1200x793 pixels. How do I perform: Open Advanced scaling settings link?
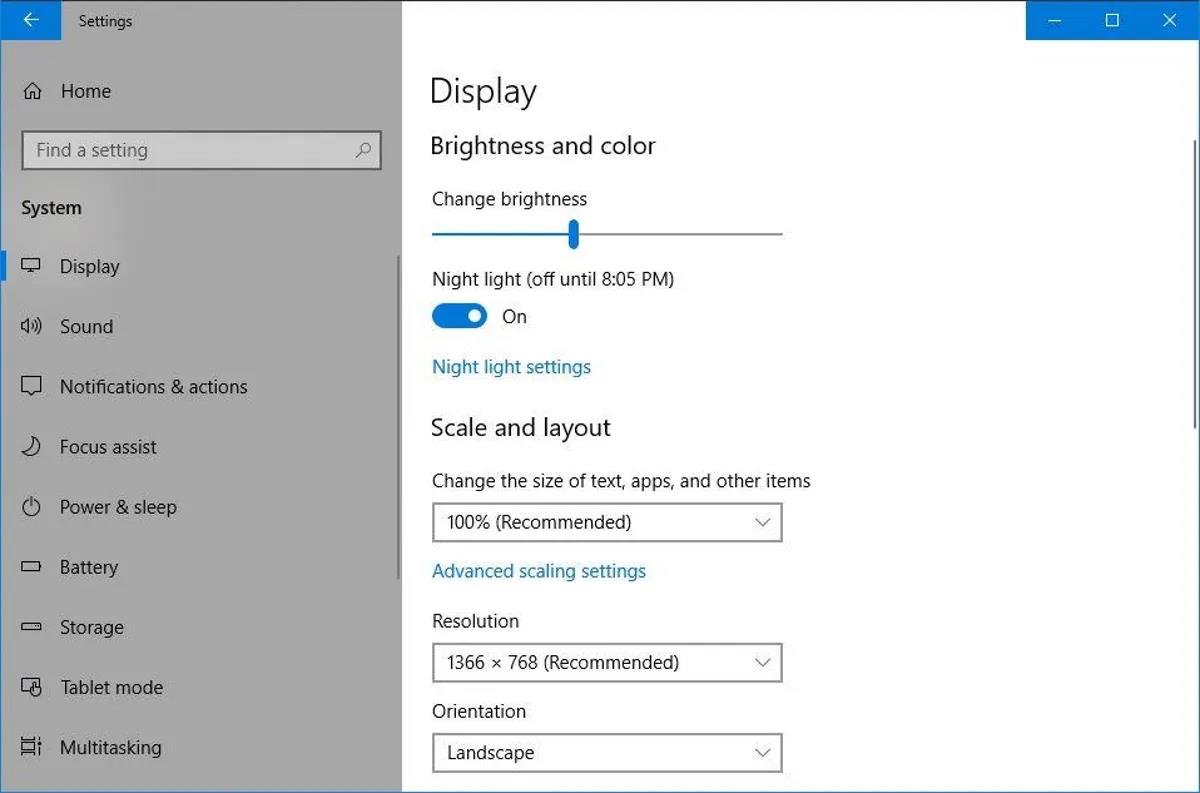[x=538, y=571]
